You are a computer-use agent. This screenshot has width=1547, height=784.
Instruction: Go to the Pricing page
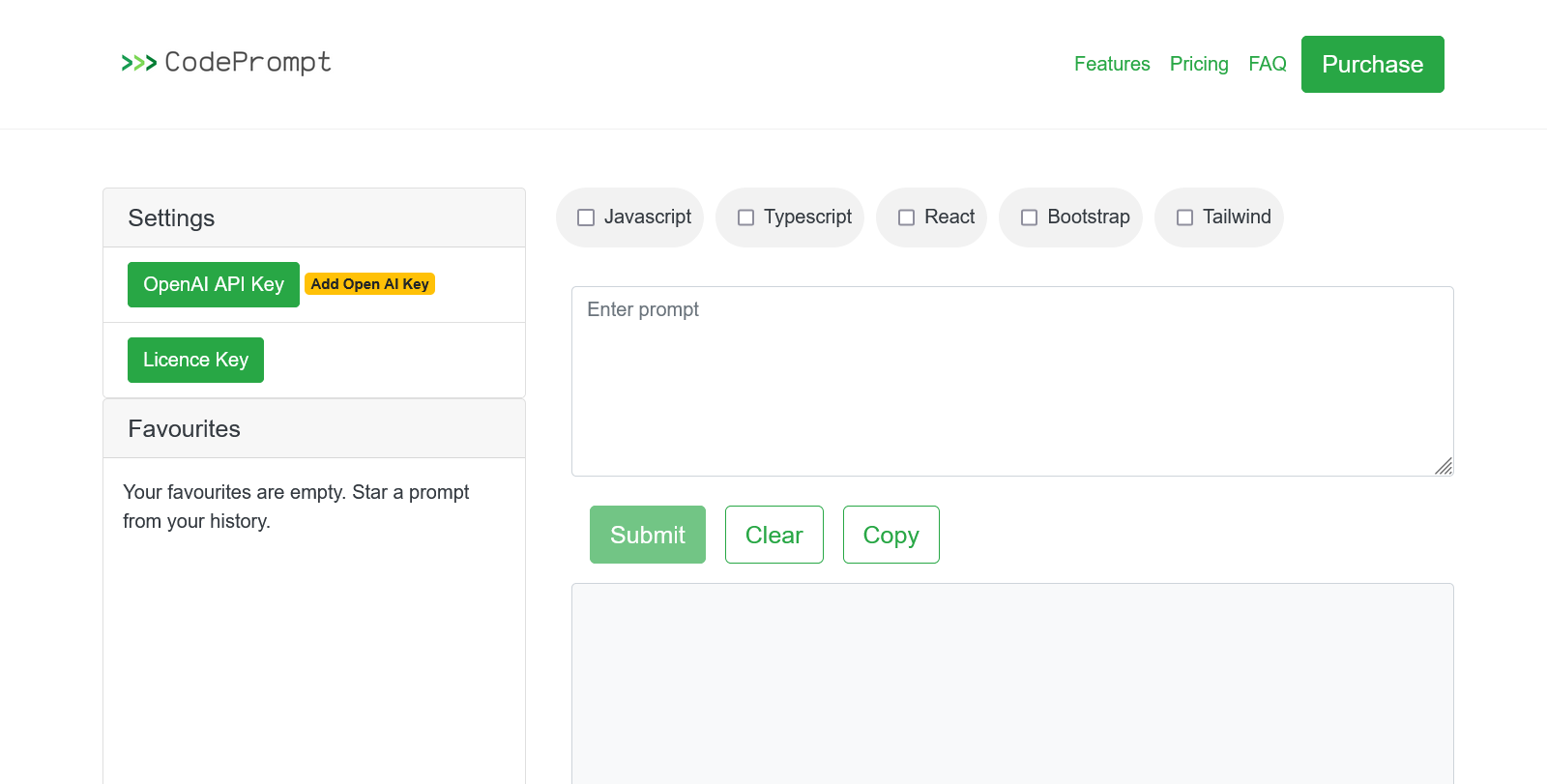(x=1199, y=64)
